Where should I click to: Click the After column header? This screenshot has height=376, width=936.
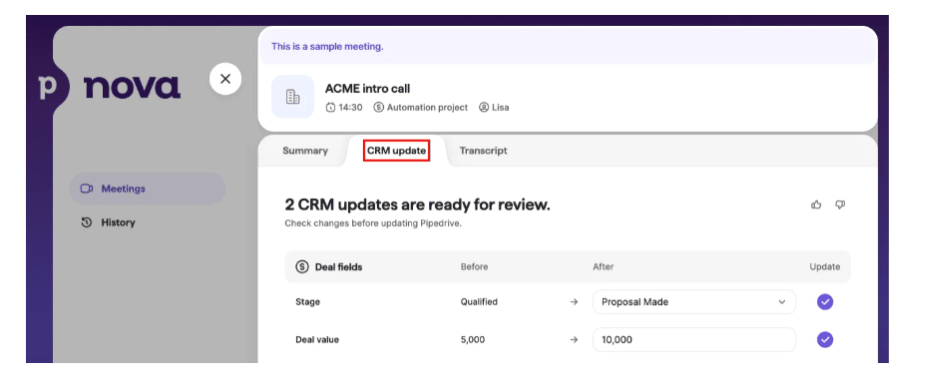[603, 267]
